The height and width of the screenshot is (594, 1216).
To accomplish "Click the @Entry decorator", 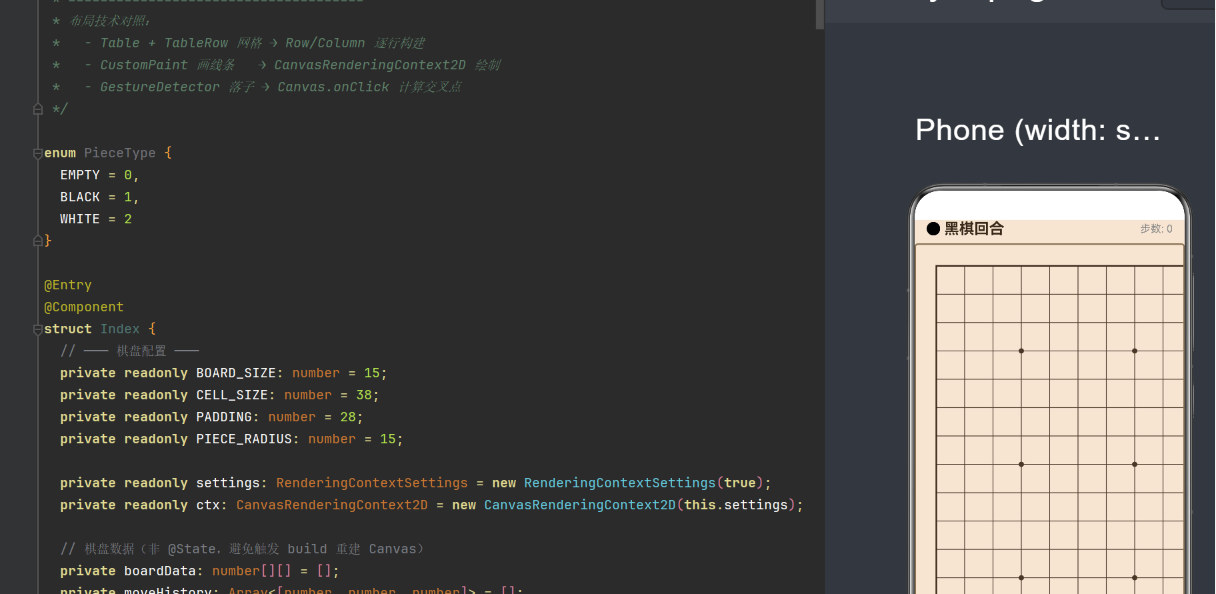I will [68, 285].
